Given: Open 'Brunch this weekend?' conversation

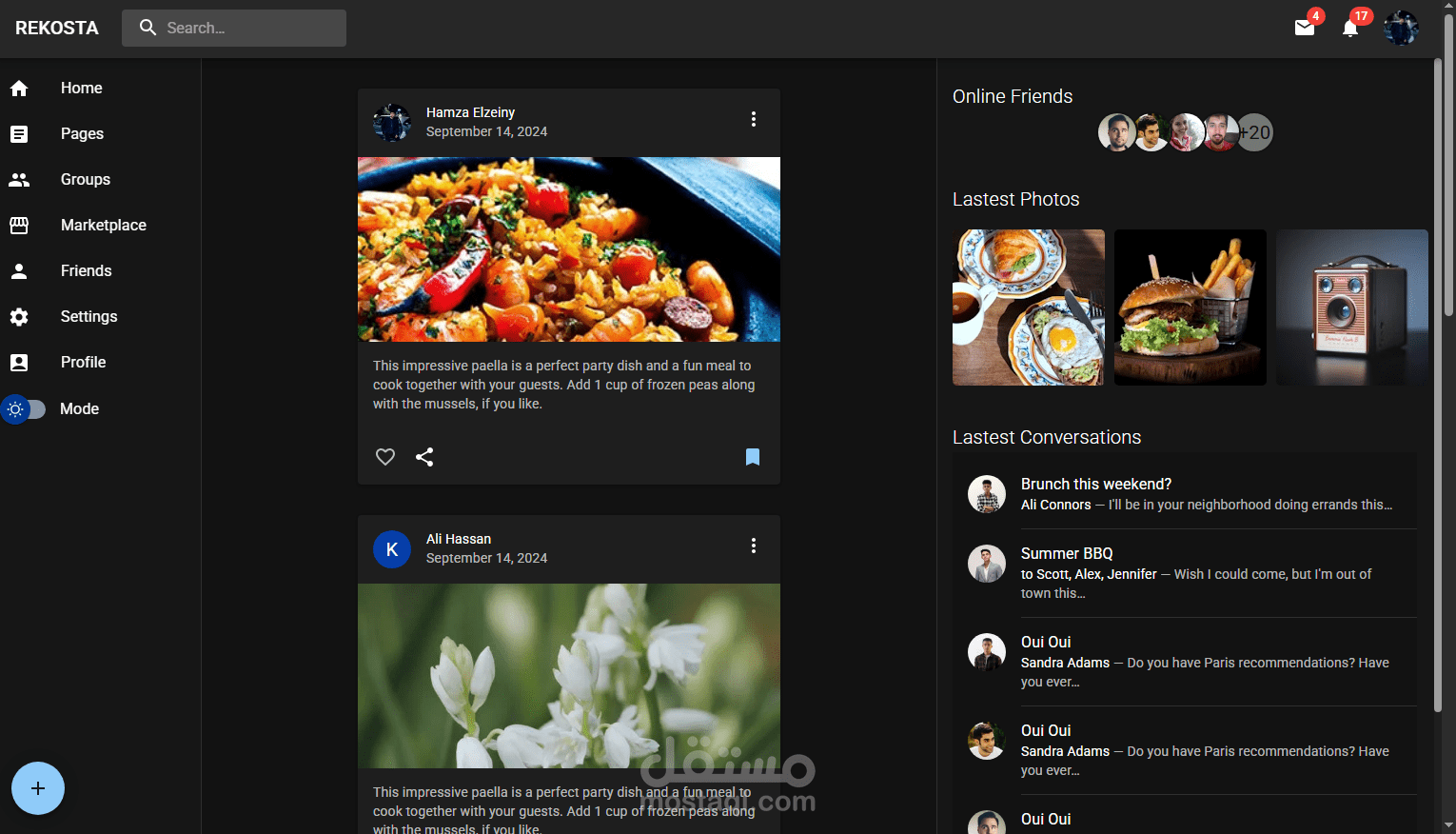Looking at the screenshot, I should click(x=1185, y=494).
